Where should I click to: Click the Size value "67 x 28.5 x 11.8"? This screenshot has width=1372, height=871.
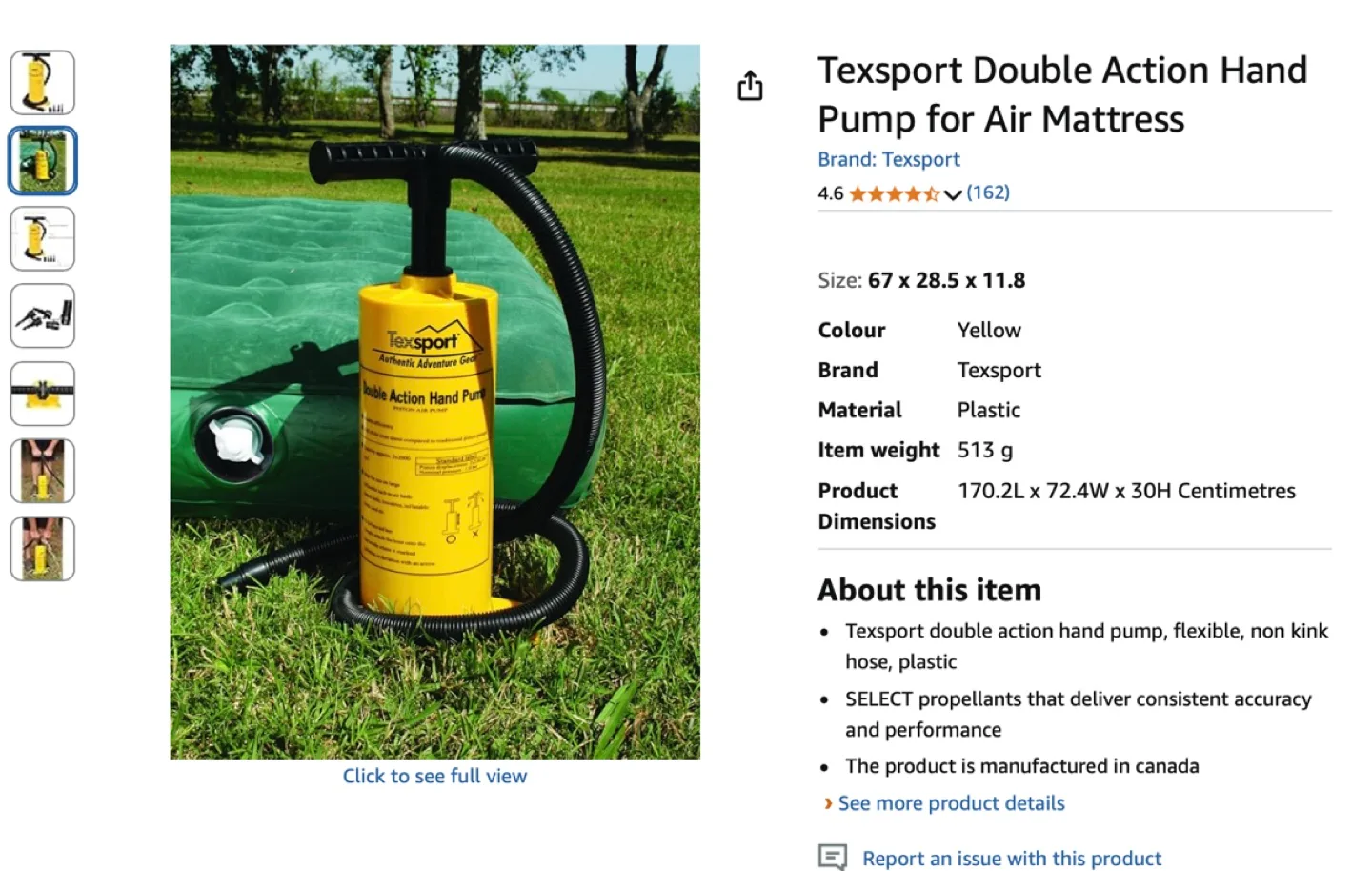(x=947, y=280)
